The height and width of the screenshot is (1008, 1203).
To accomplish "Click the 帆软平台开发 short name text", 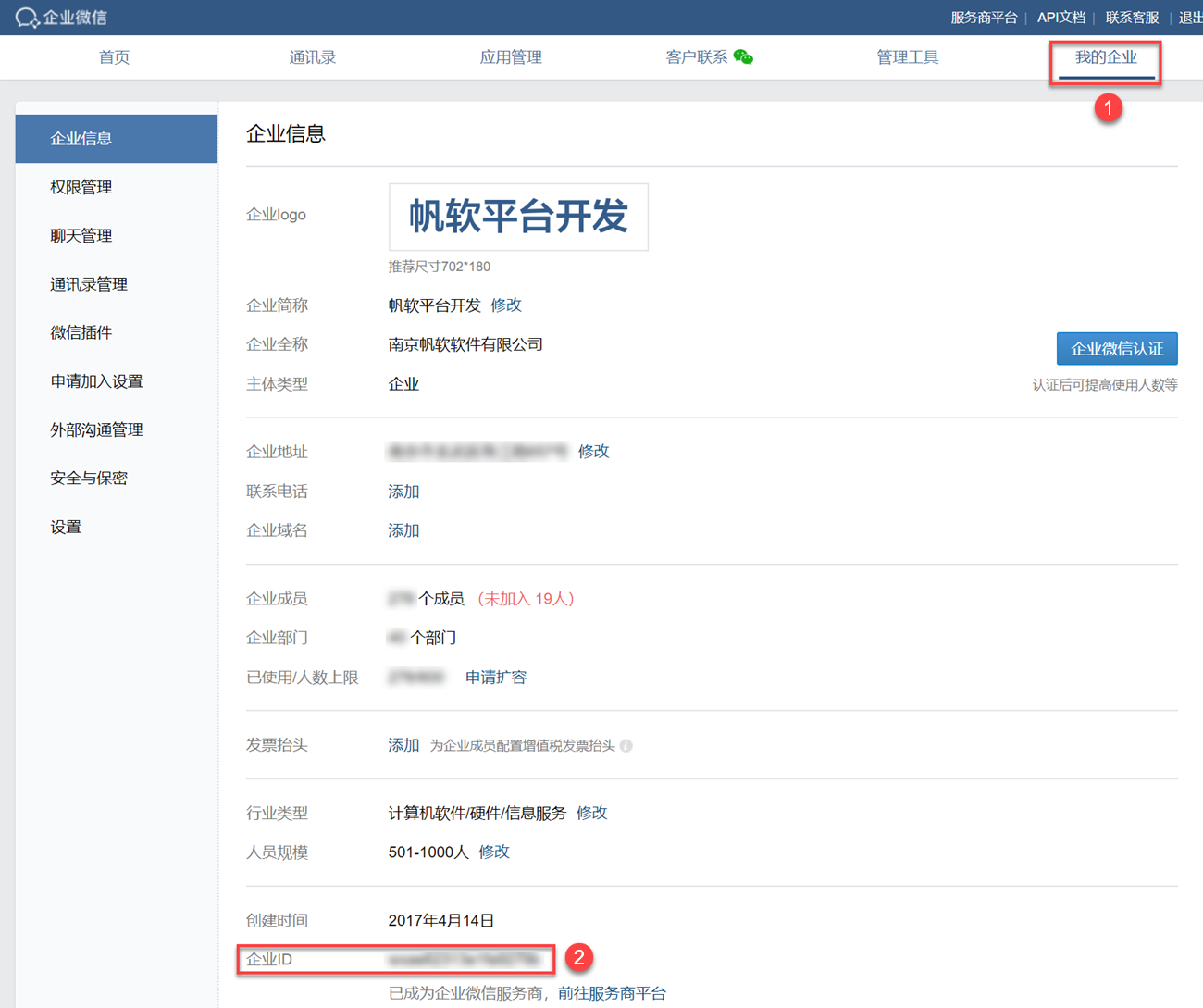I will (434, 305).
